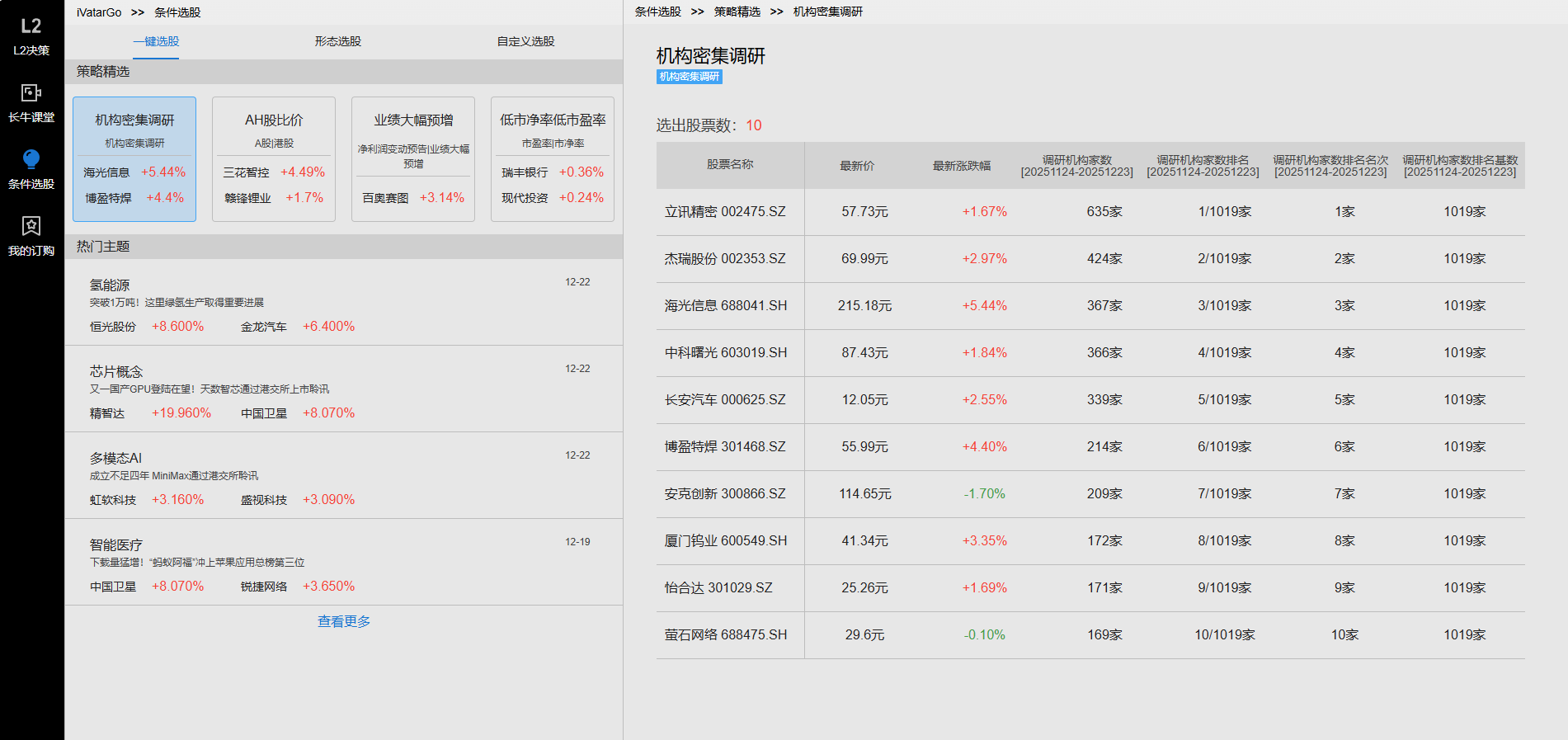Click the 查看更多 link
The width and height of the screenshot is (1568, 740).
click(x=344, y=621)
